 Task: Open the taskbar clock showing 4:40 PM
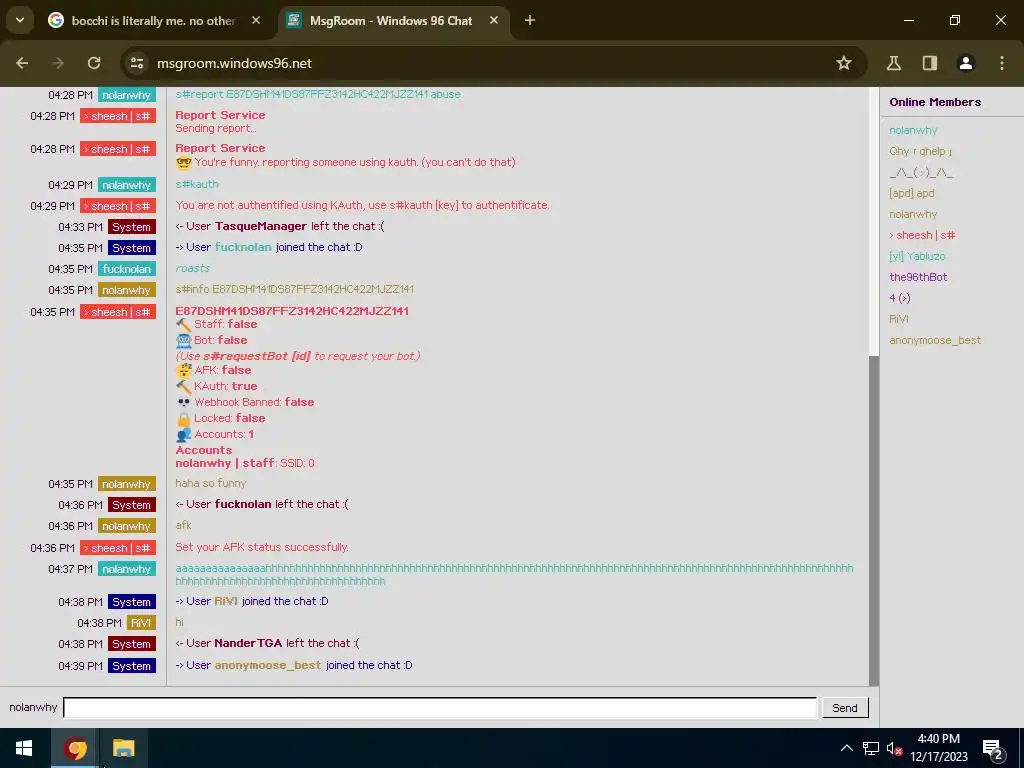[938, 748]
